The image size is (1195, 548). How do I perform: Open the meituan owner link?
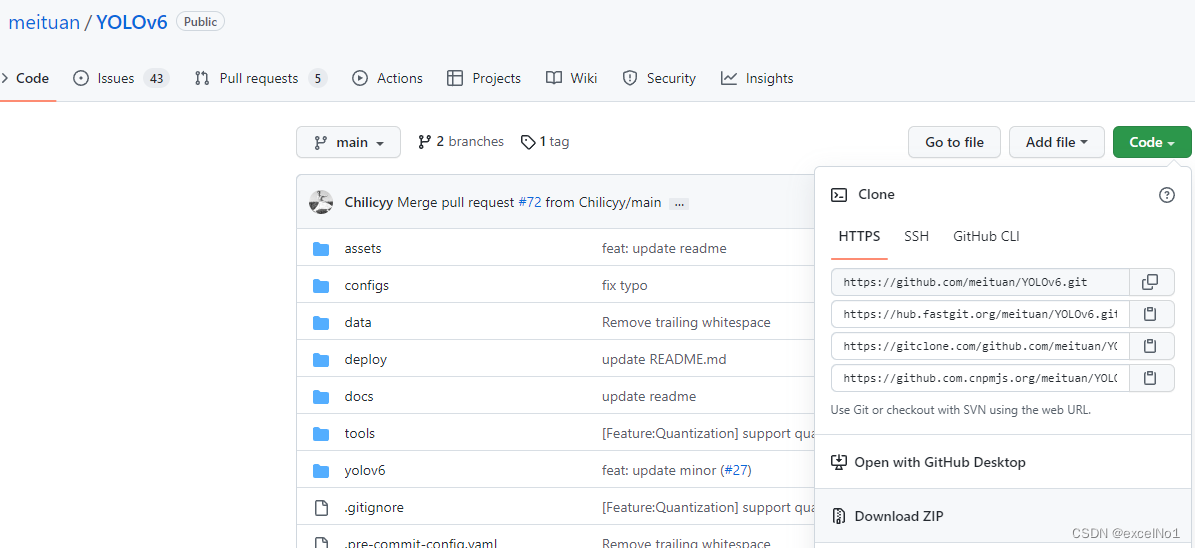[44, 22]
